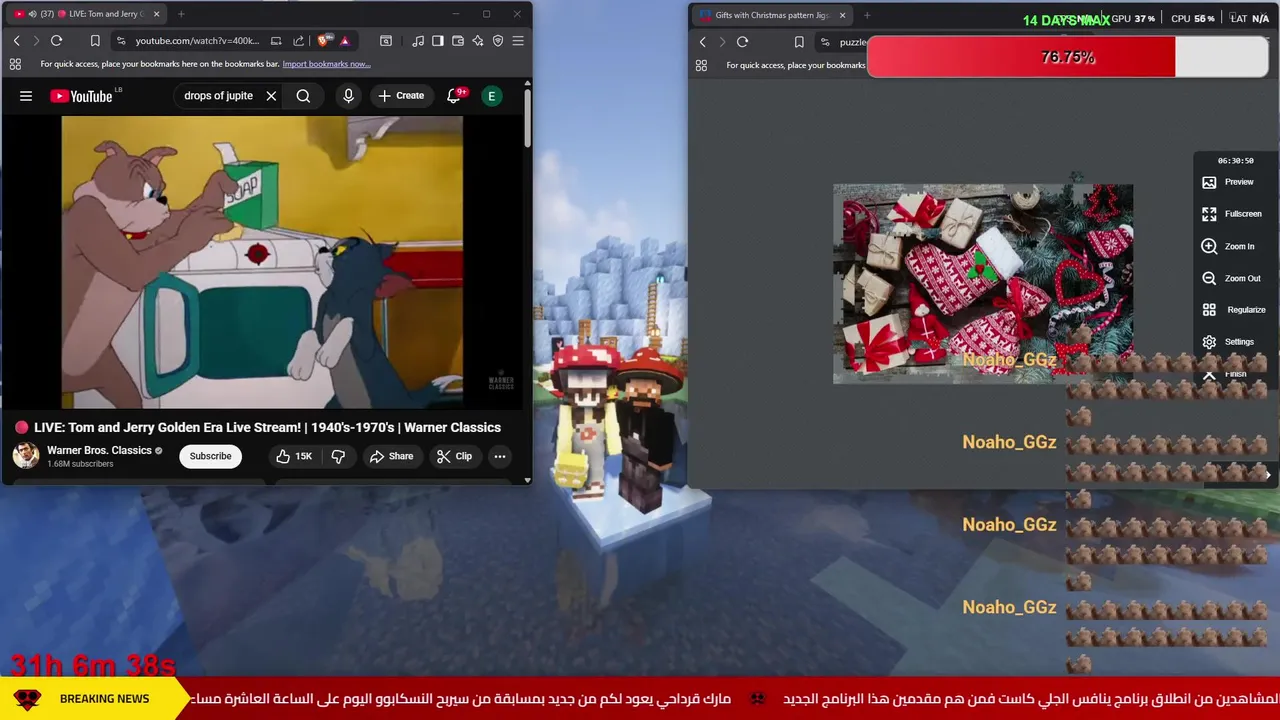
Task: Toggle the browser sidebar panel
Action: (x=437, y=41)
